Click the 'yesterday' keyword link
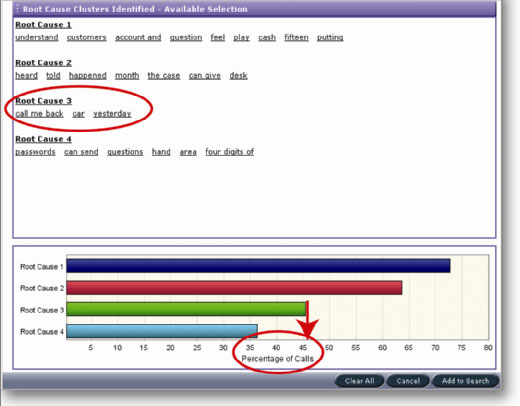 point(112,114)
